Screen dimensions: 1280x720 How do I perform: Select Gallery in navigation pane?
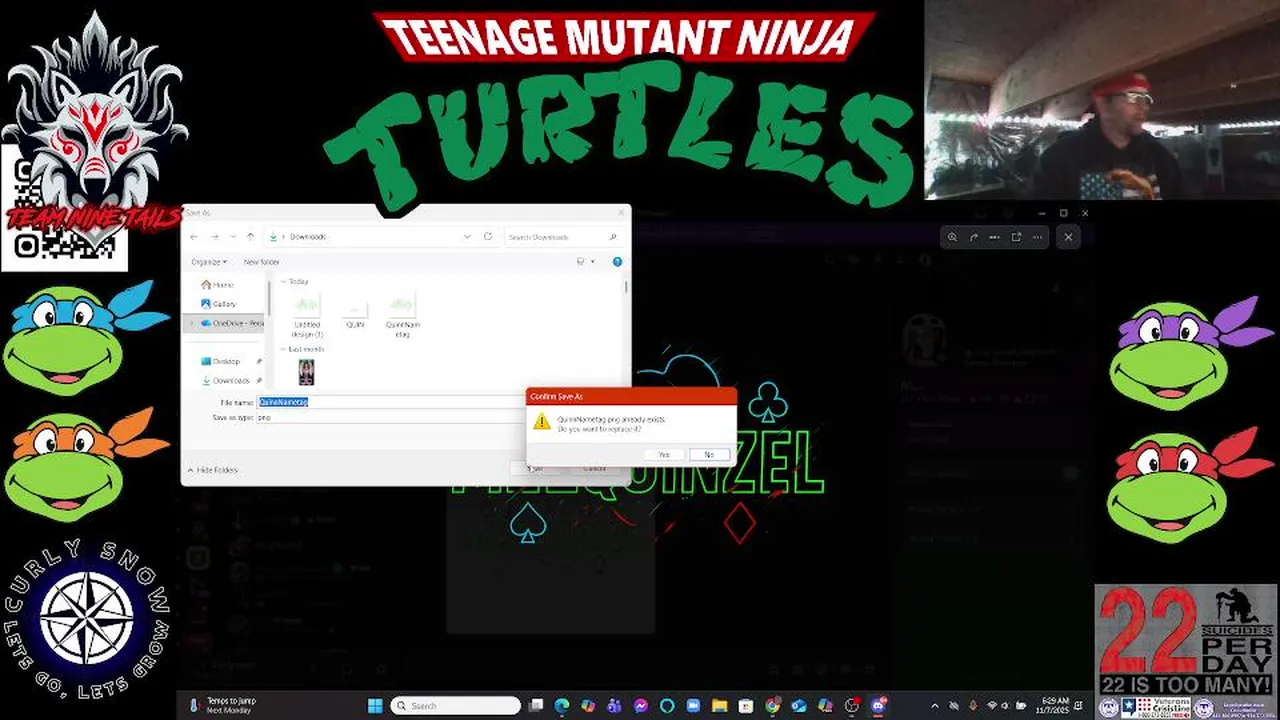(x=219, y=304)
